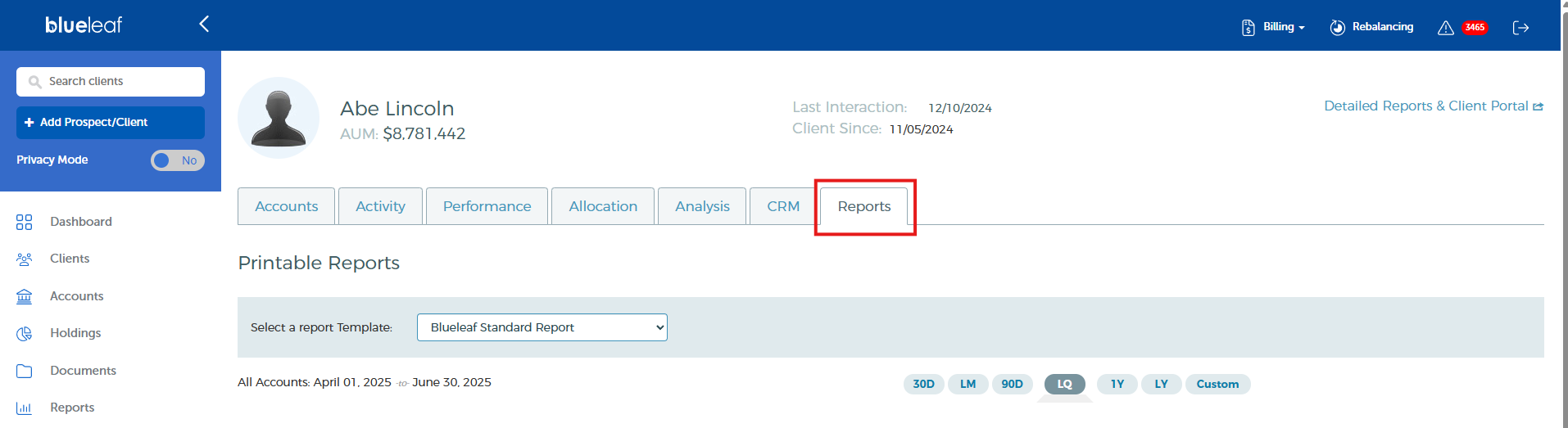
Task: Open the Allocation tab
Action: pyautogui.click(x=603, y=206)
